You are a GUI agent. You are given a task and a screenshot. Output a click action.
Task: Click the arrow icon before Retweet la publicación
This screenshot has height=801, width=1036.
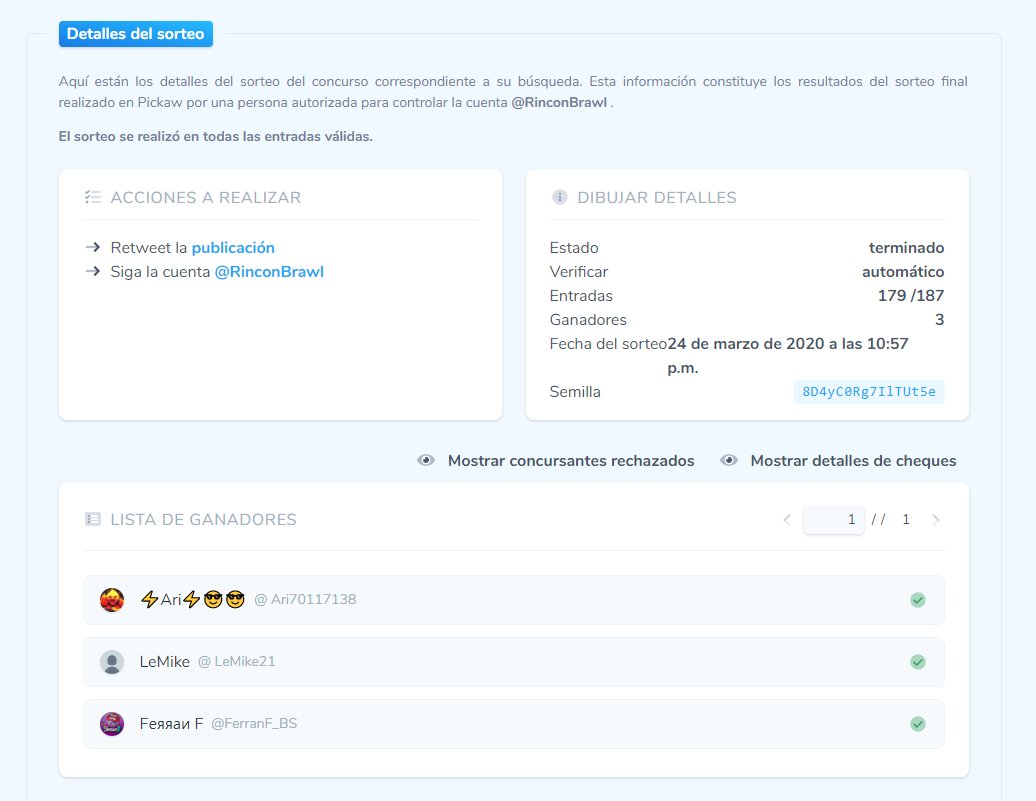pyautogui.click(x=93, y=247)
